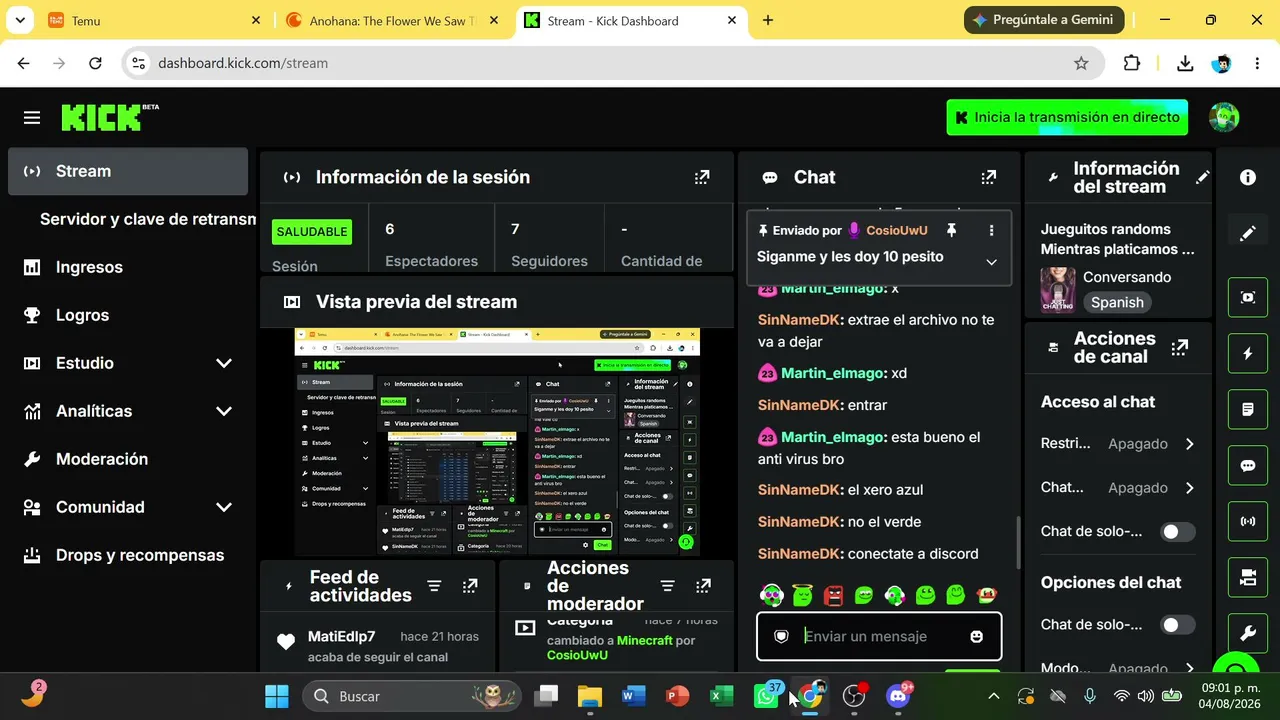Open the pinned message three-dot options
The image size is (1280, 720).
click(991, 230)
